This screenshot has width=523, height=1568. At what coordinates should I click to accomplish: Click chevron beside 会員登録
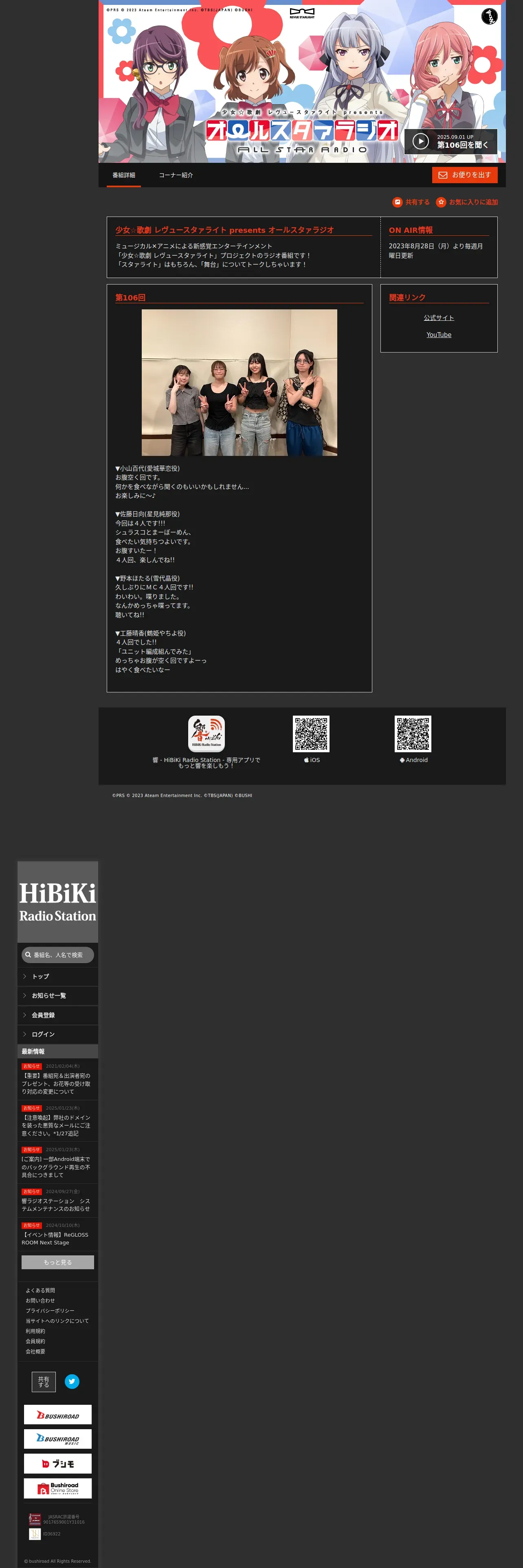24,1015
